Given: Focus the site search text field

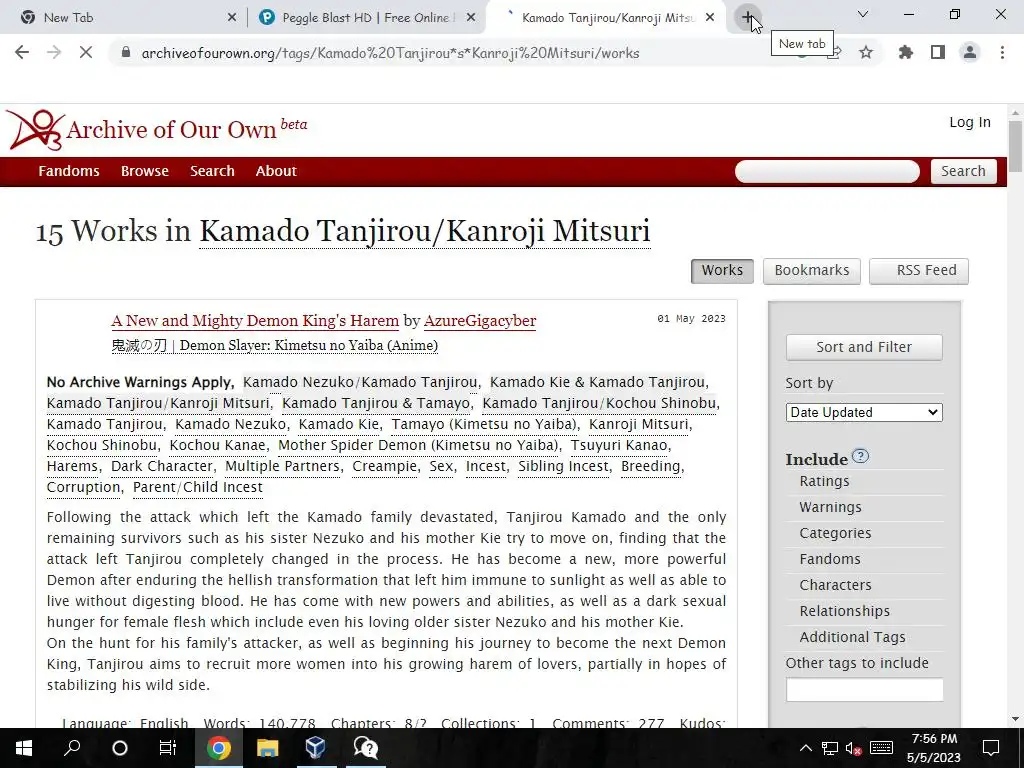Looking at the screenshot, I should pos(827,171).
